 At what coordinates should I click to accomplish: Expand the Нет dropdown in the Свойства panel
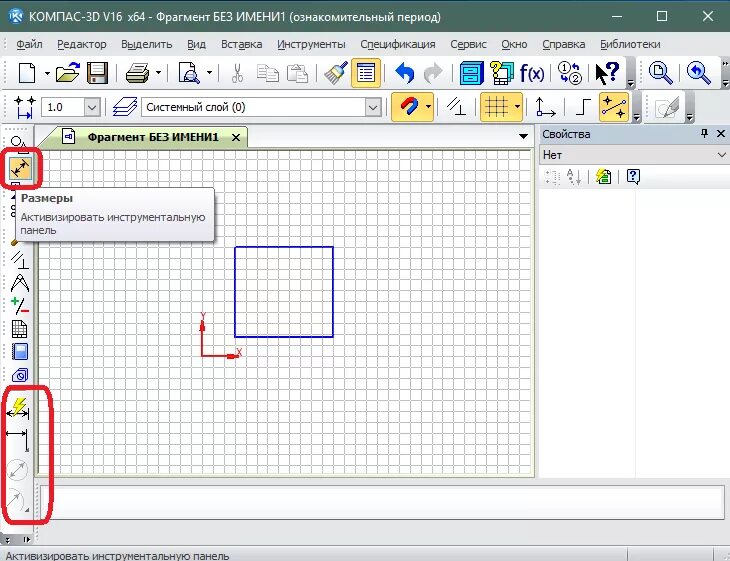click(x=721, y=155)
